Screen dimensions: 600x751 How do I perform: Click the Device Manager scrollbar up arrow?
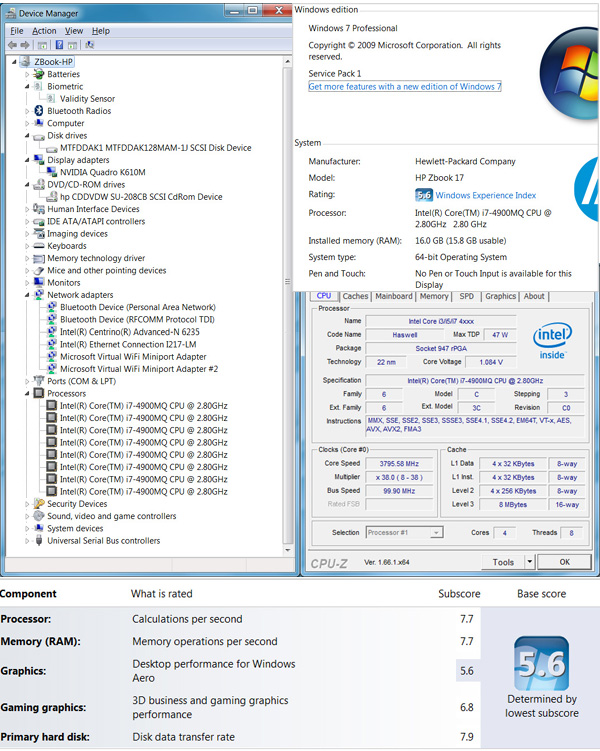[x=288, y=62]
